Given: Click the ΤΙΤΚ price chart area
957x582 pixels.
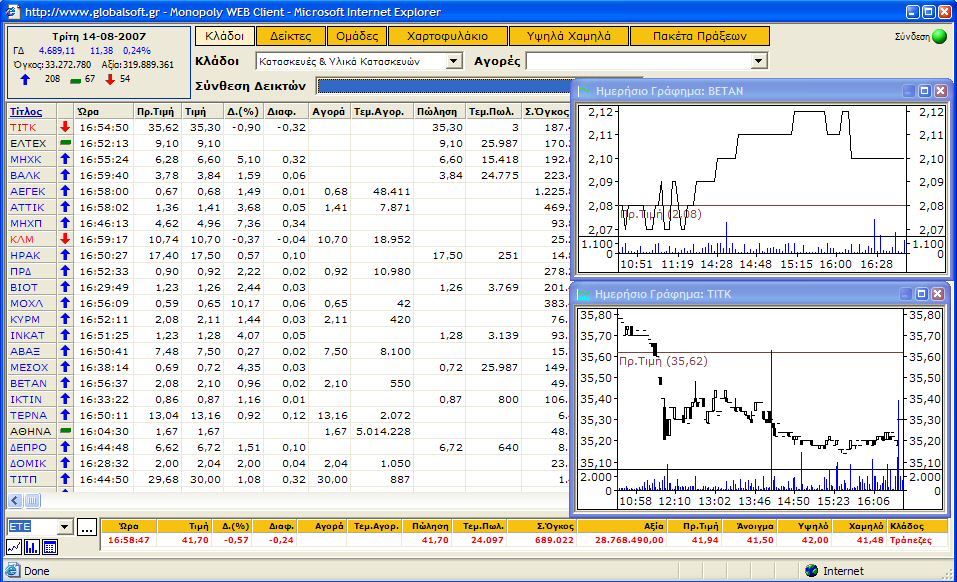Looking at the screenshot, I should tap(760, 389).
